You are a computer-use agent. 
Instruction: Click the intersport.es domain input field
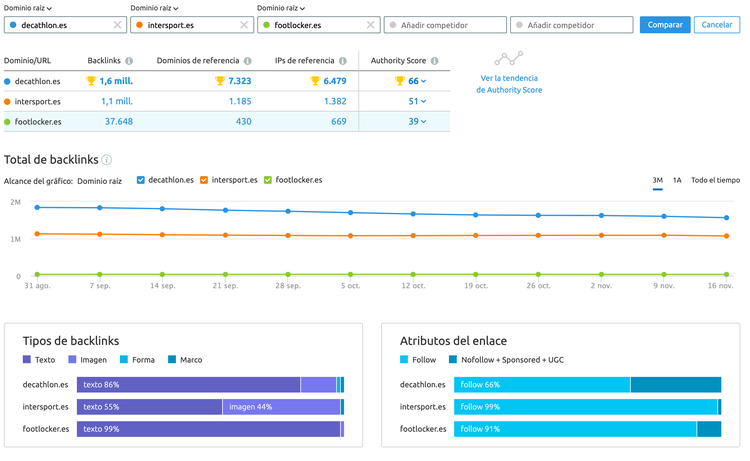point(192,25)
